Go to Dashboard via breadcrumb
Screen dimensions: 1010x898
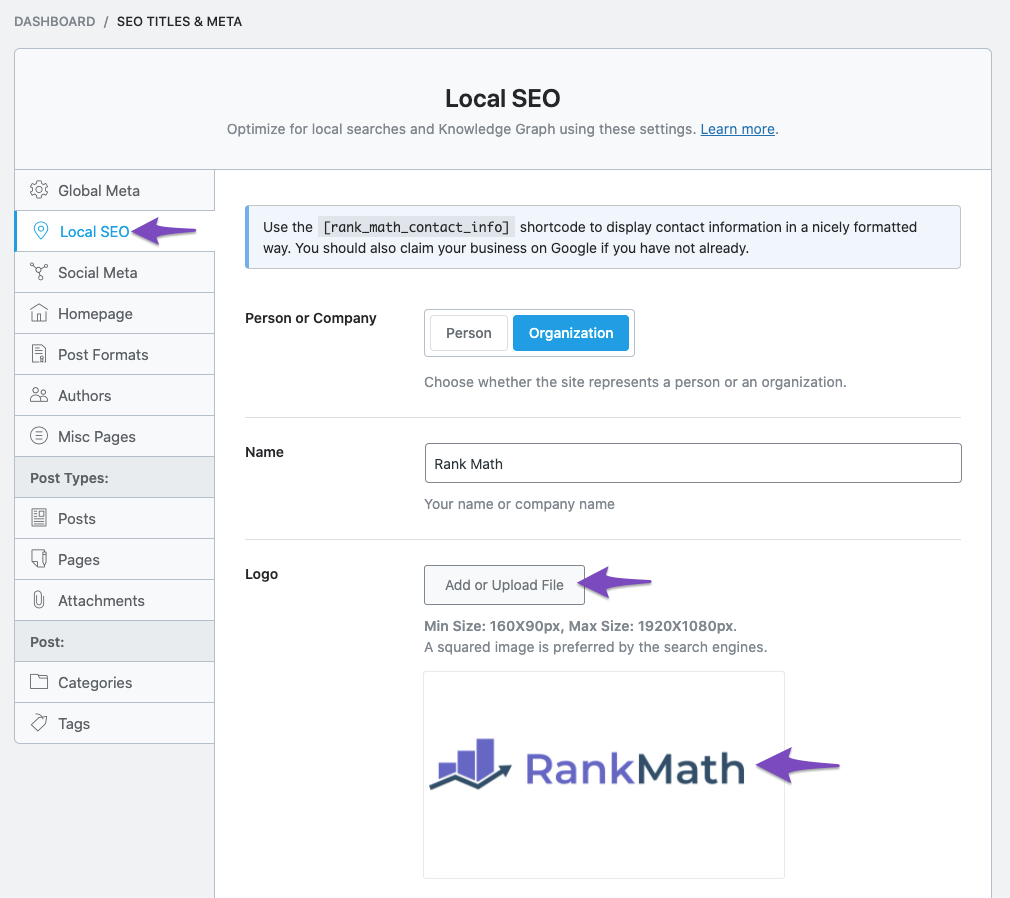[55, 21]
